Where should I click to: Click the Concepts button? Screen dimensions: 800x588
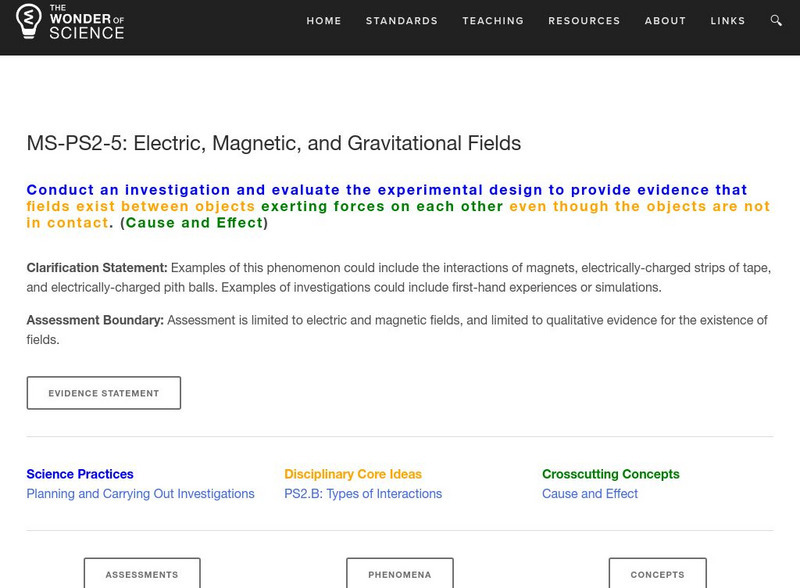pos(658,574)
